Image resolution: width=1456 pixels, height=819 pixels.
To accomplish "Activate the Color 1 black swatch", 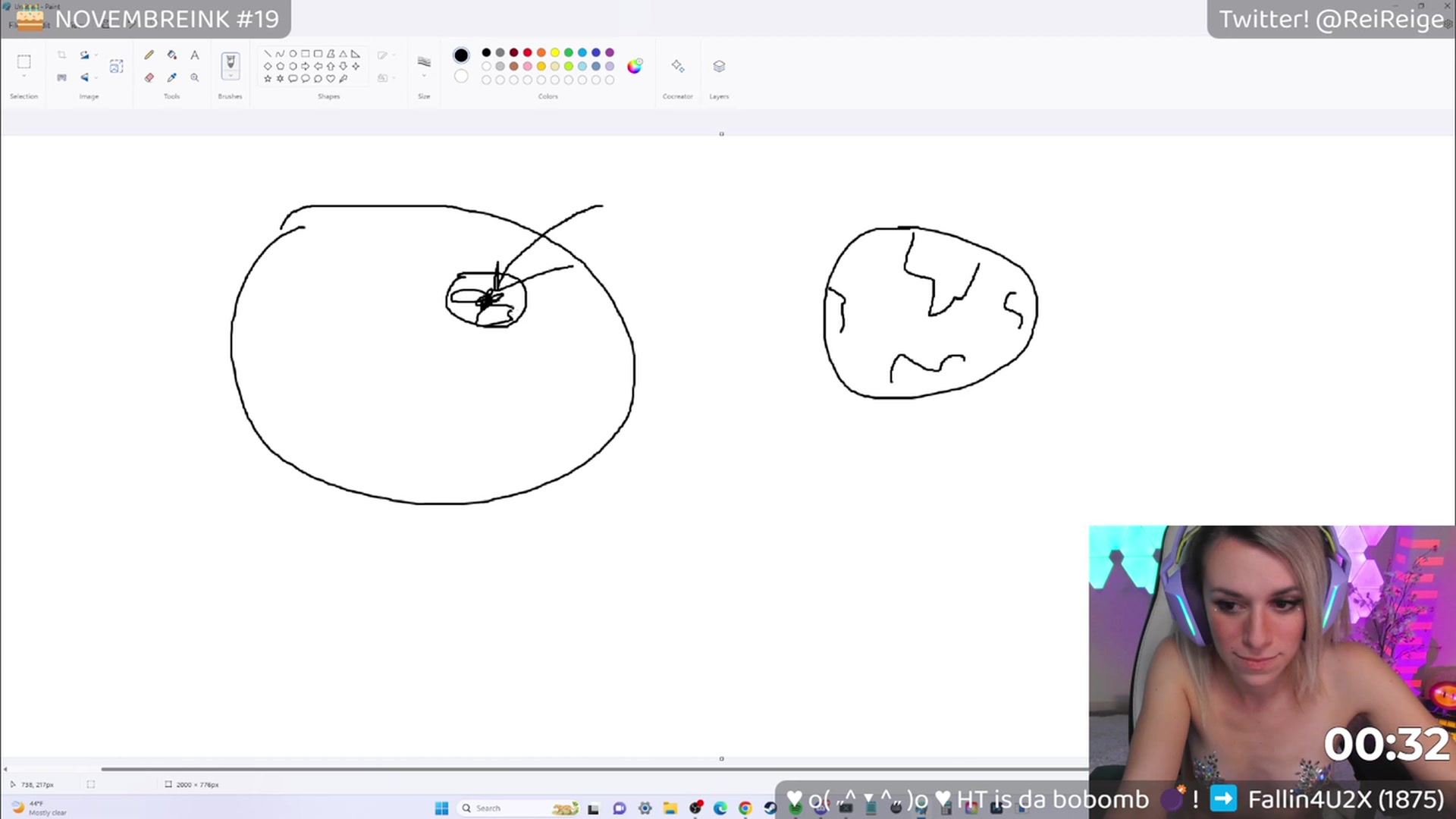I will coord(461,55).
